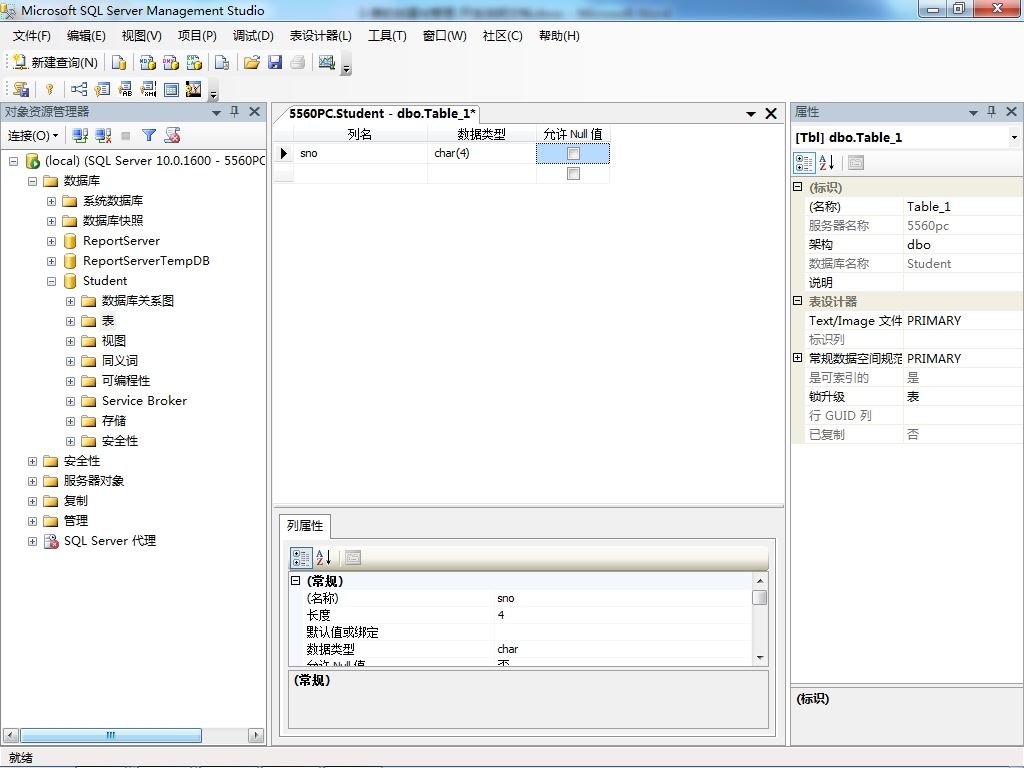Select the 5560PC.Student - dbo.Table_1* tab

382,114
